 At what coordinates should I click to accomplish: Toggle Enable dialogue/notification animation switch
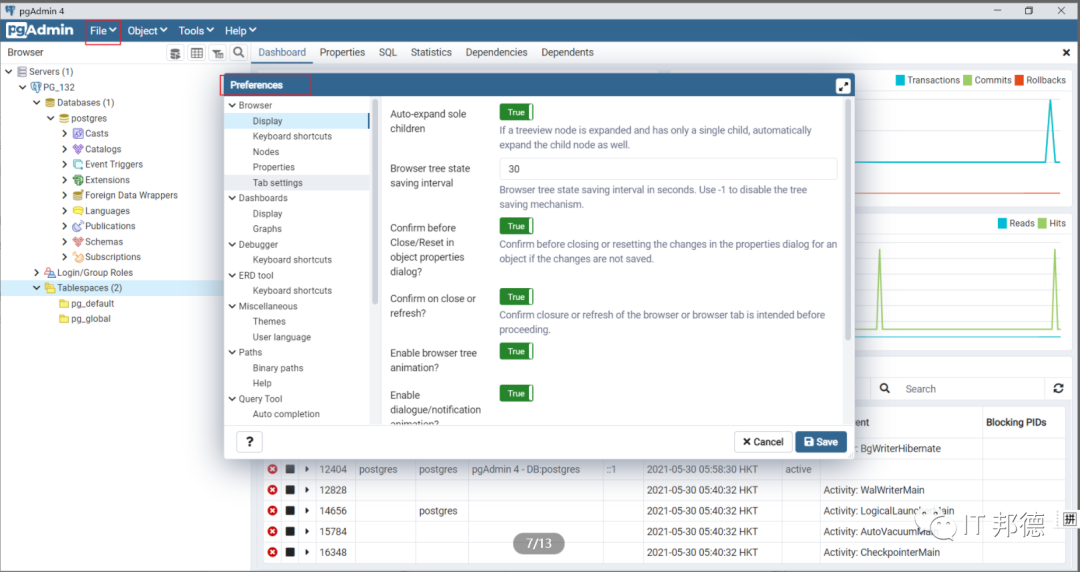click(x=517, y=394)
